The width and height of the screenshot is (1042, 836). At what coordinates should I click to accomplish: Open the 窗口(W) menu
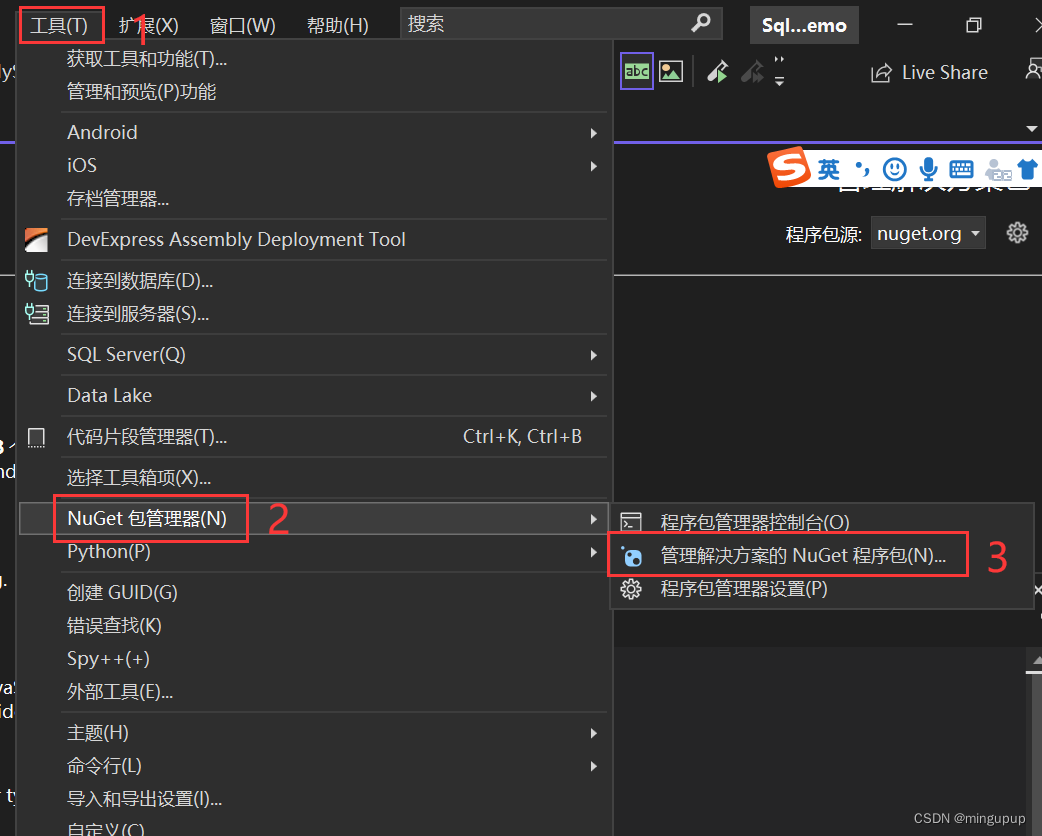[243, 24]
